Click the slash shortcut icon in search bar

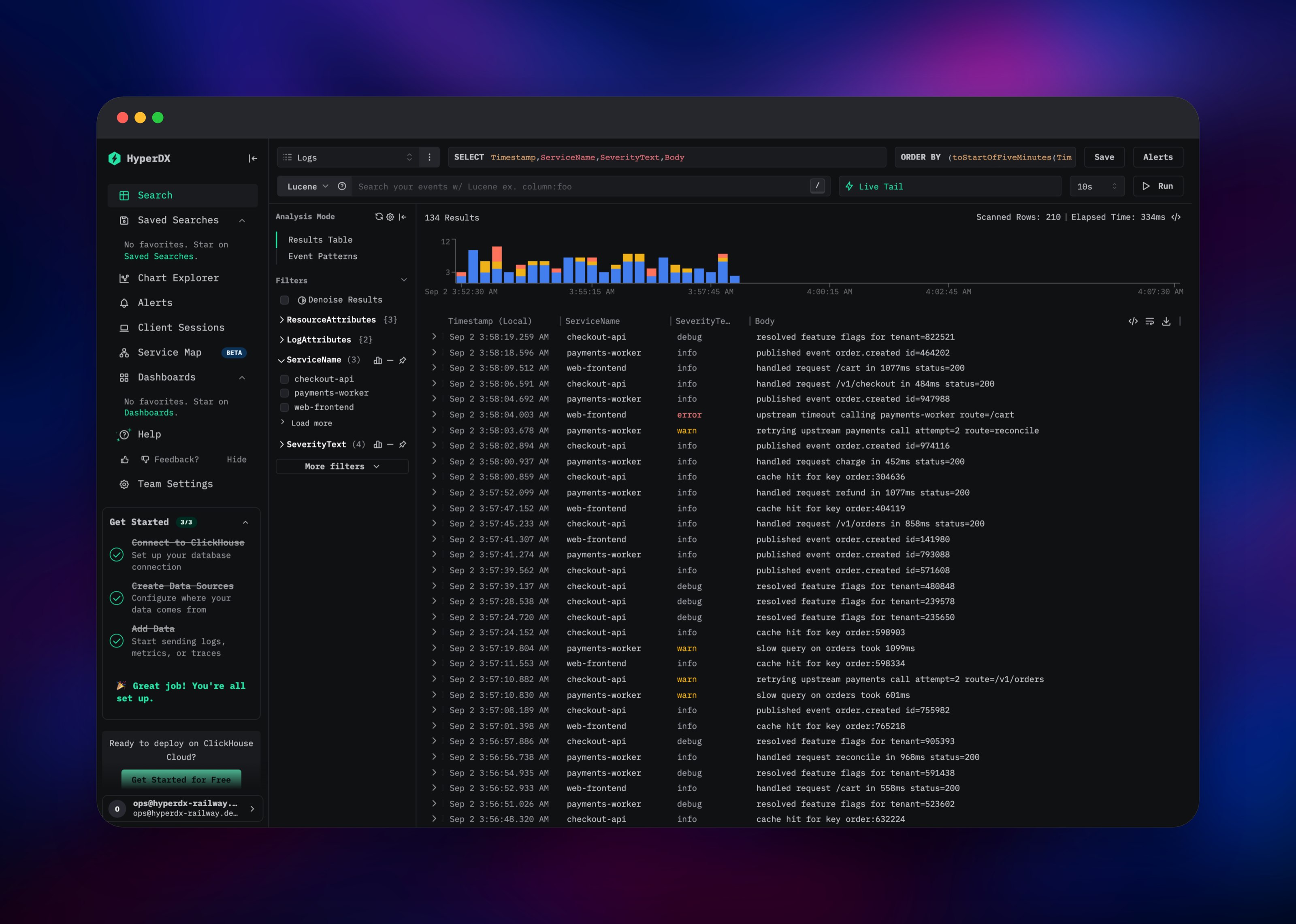point(818,185)
